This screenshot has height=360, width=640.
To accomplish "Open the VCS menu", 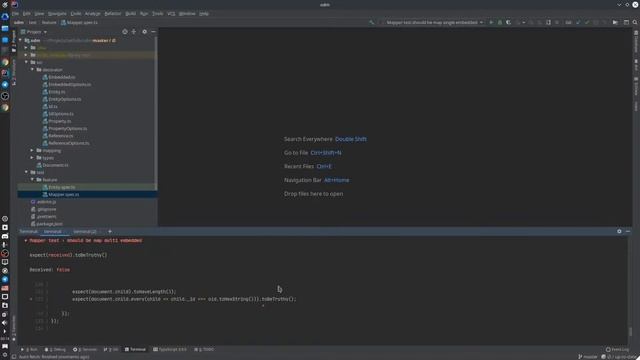I will point(171,13).
